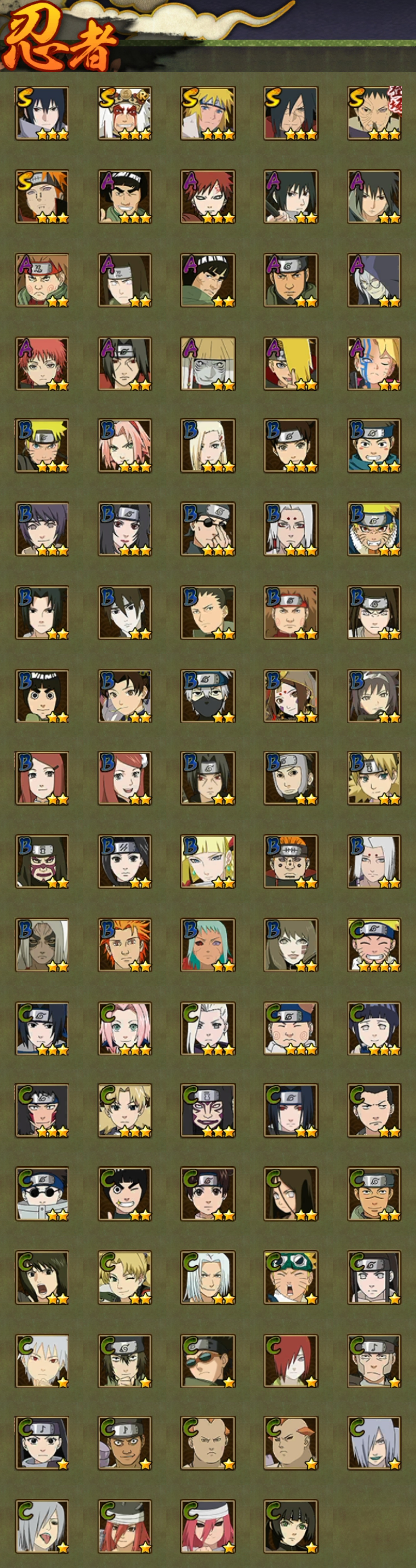Select A-rank Deidara with blond hair
The height and width of the screenshot is (1568, 416).
[x=291, y=363]
